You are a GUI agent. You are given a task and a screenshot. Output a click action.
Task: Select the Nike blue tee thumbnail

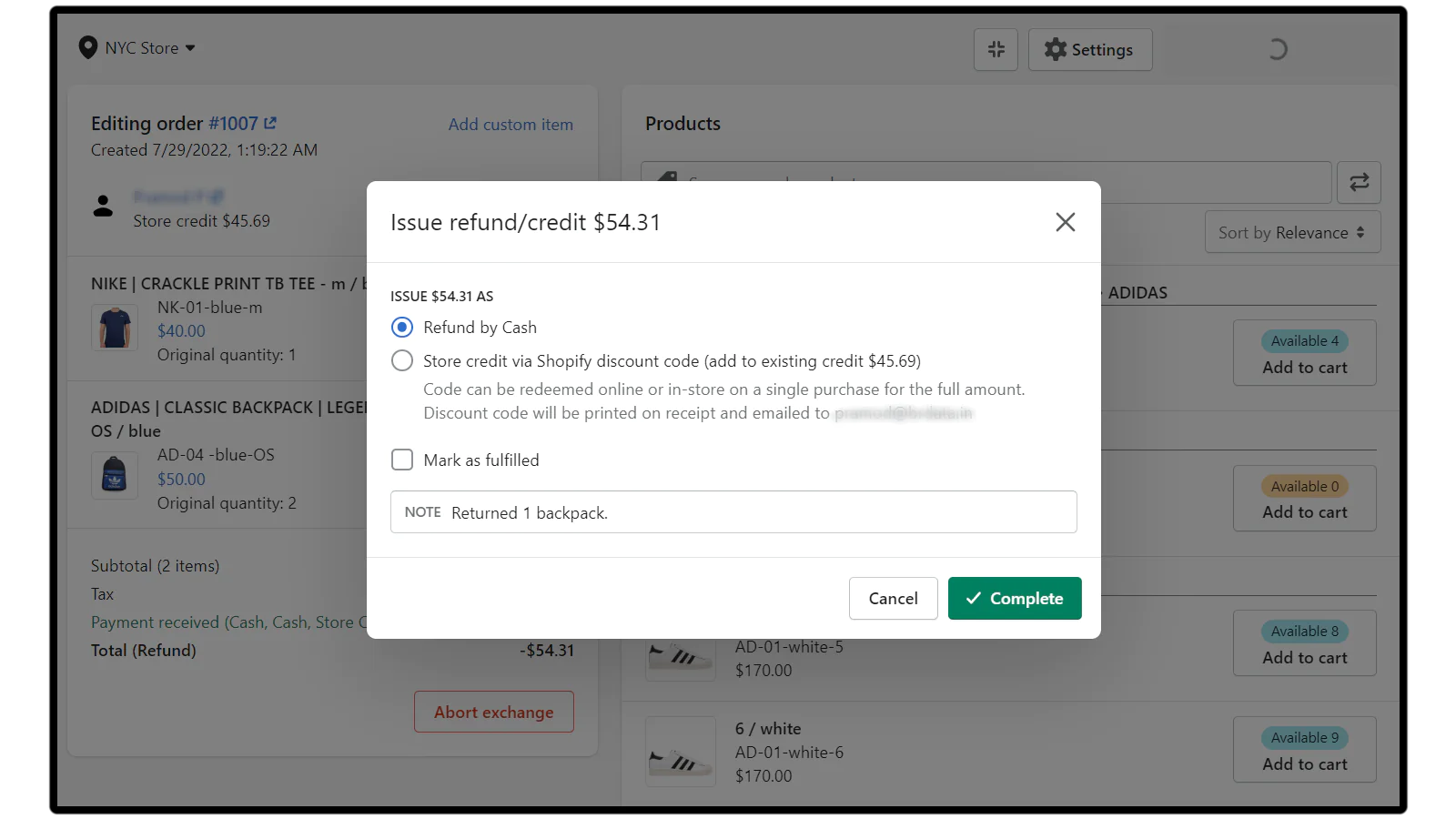[115, 328]
